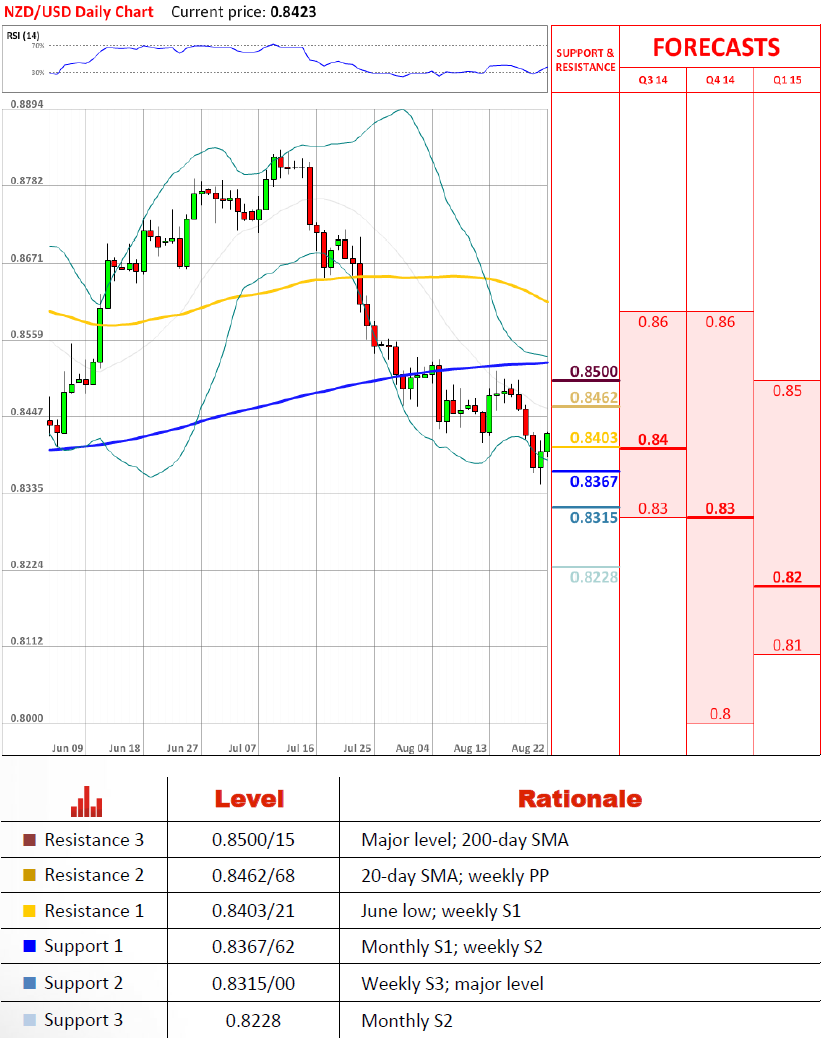This screenshot has width=821, height=1038.
Task: Click the 0.8500 resistance level label
Action: point(594,371)
